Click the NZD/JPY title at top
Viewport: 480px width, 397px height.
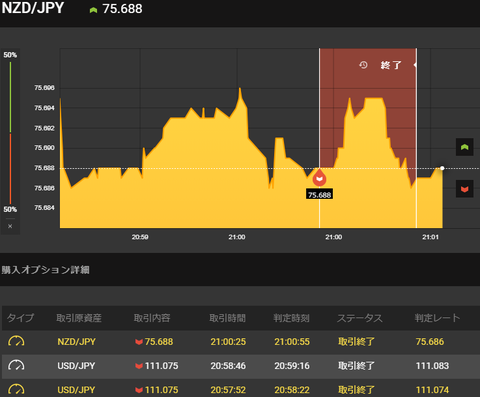(x=33, y=8)
